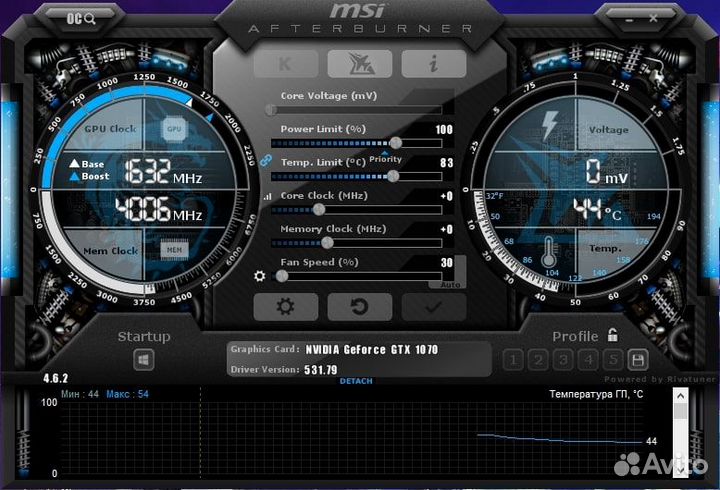Click the Температура ГП graph title
The image size is (720, 490).
tap(596, 394)
